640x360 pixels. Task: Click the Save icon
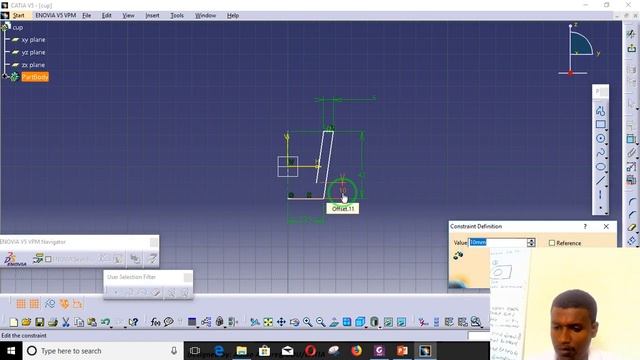[40, 322]
